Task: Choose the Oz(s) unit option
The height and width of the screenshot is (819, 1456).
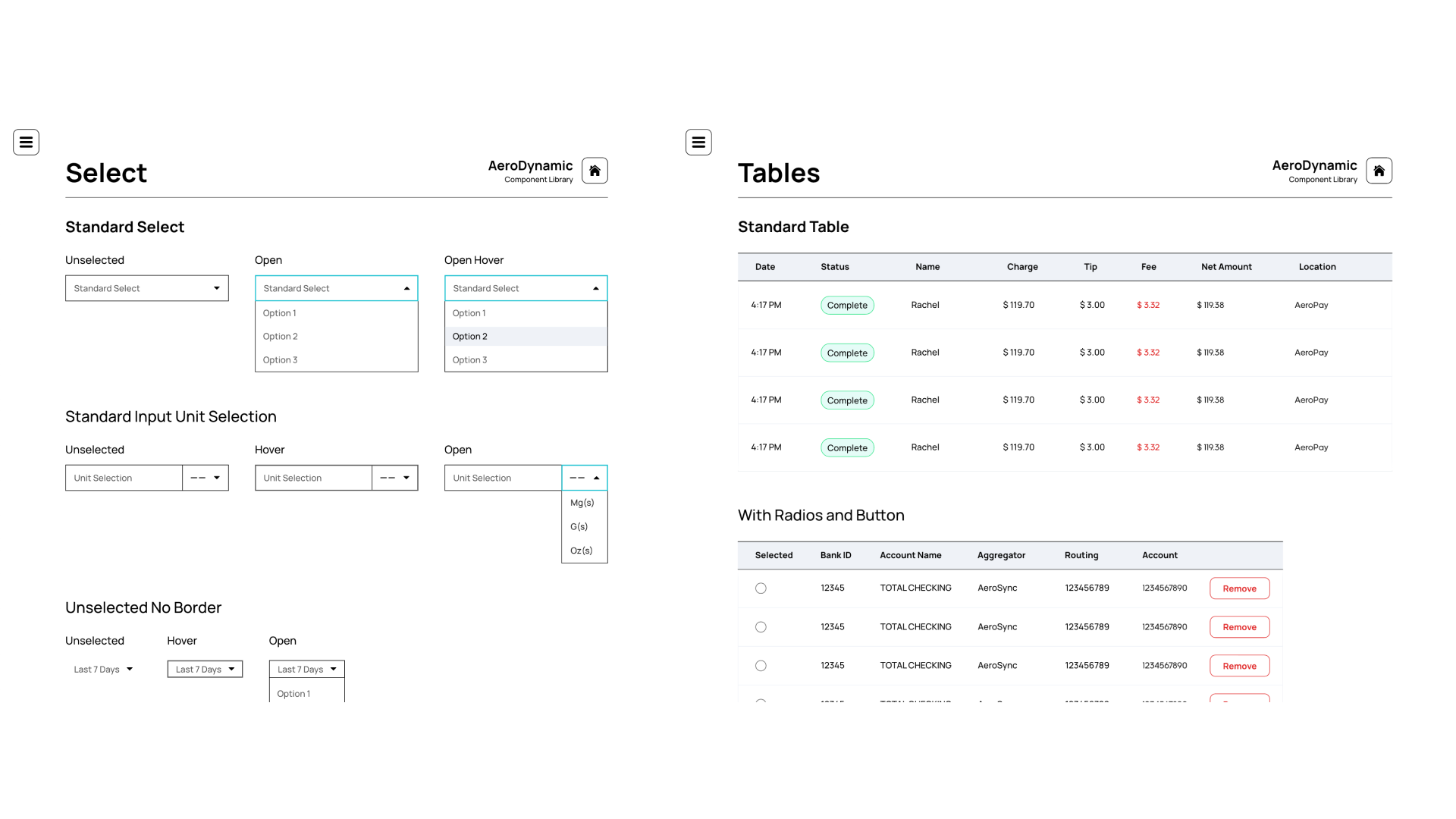Action: coord(581,551)
